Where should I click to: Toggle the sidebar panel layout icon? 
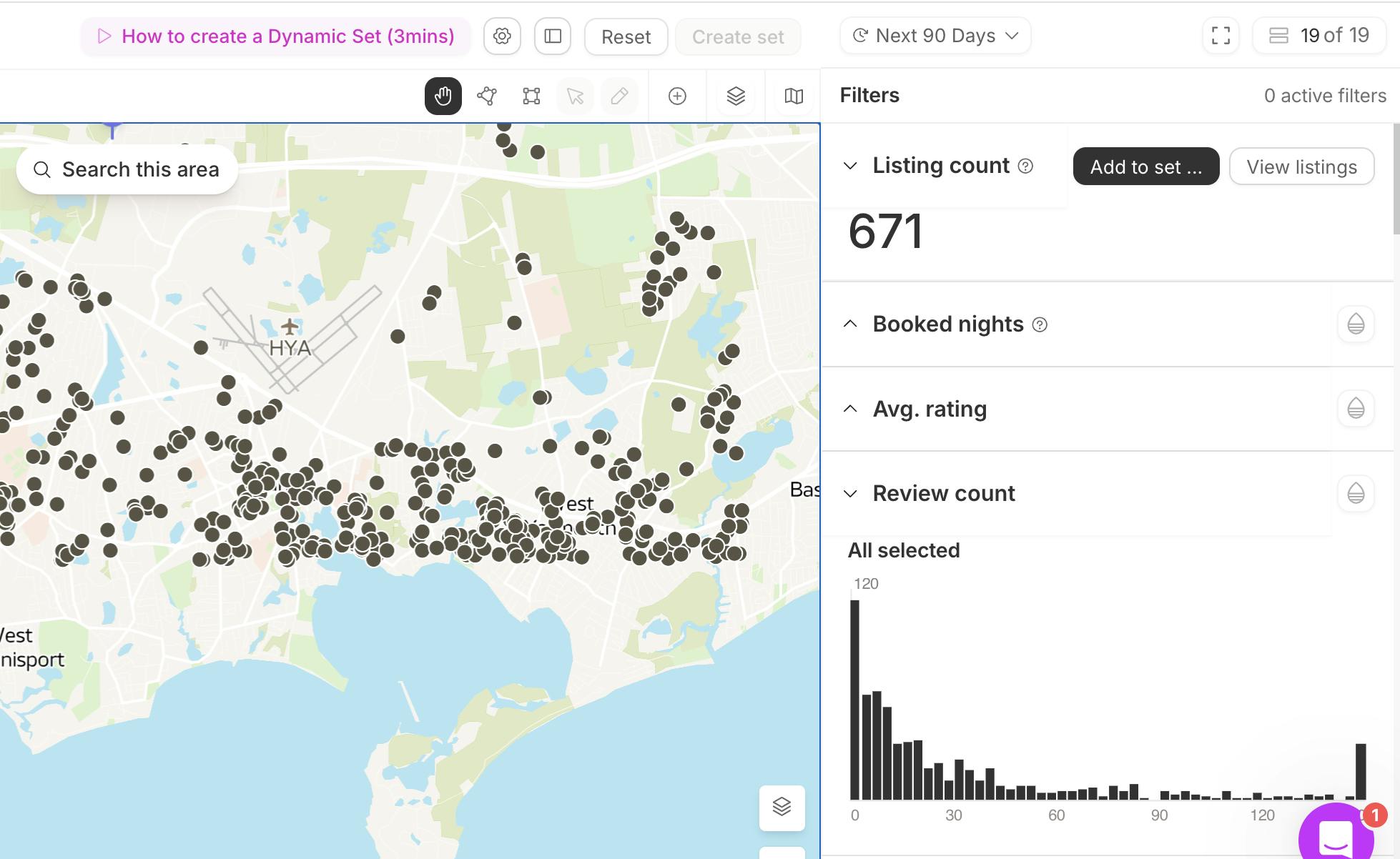(x=553, y=36)
